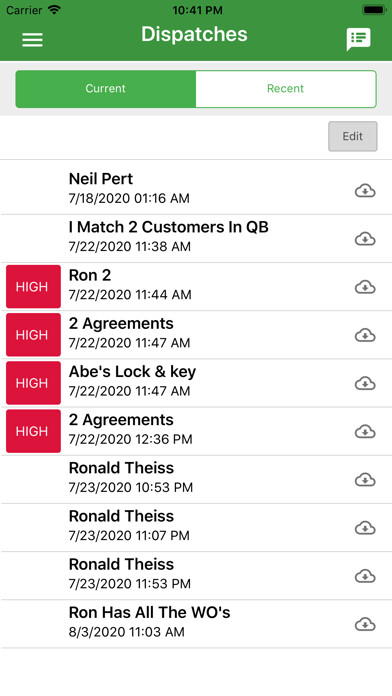Open the hamburger menu
The image size is (392, 696).
pos(32,40)
